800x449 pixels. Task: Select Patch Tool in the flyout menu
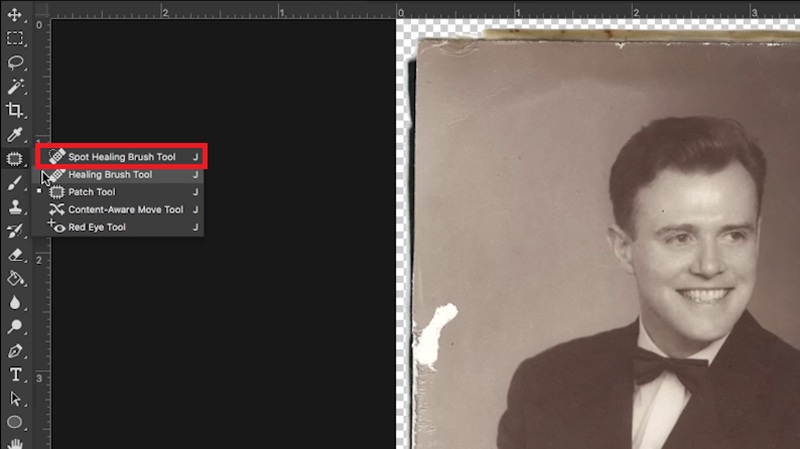91,192
